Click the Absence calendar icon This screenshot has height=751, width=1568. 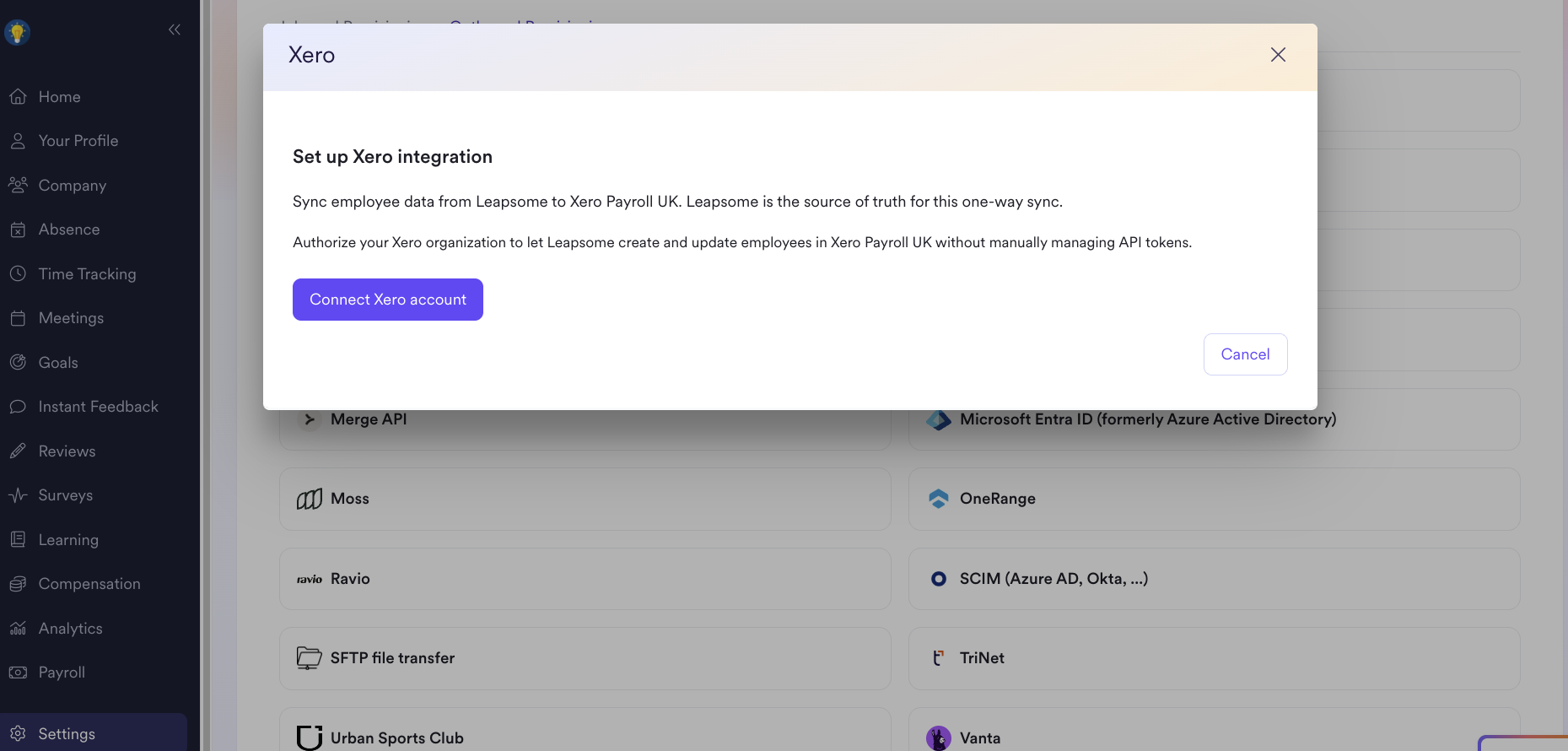(18, 230)
